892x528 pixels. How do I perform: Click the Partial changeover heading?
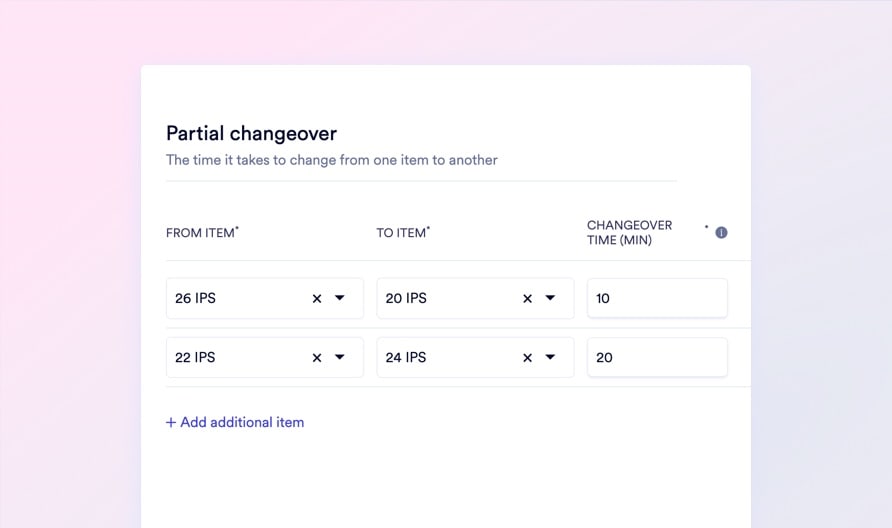(x=251, y=133)
